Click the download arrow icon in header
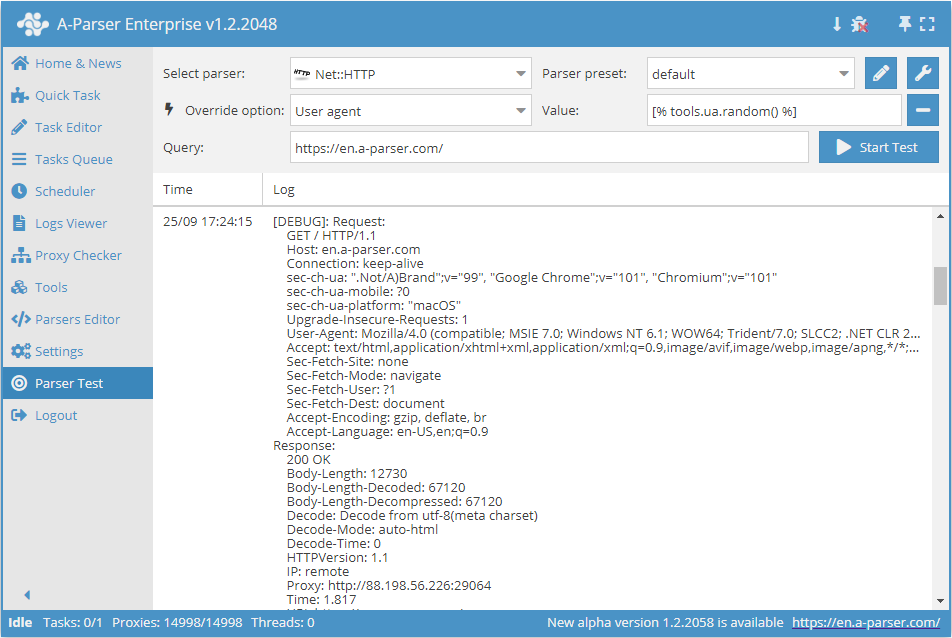The height and width of the screenshot is (638, 952). point(837,24)
